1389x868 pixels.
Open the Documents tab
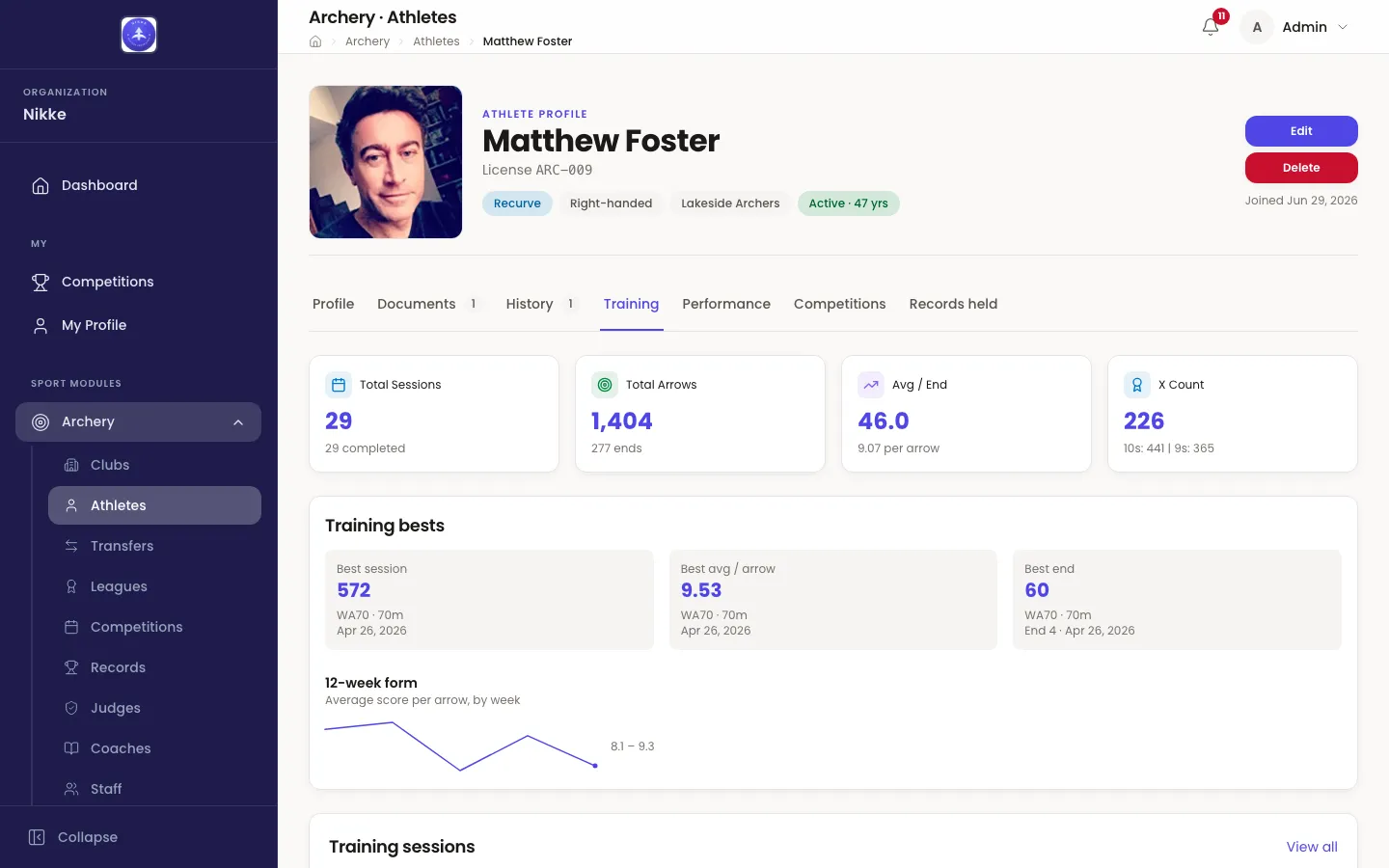pos(429,304)
